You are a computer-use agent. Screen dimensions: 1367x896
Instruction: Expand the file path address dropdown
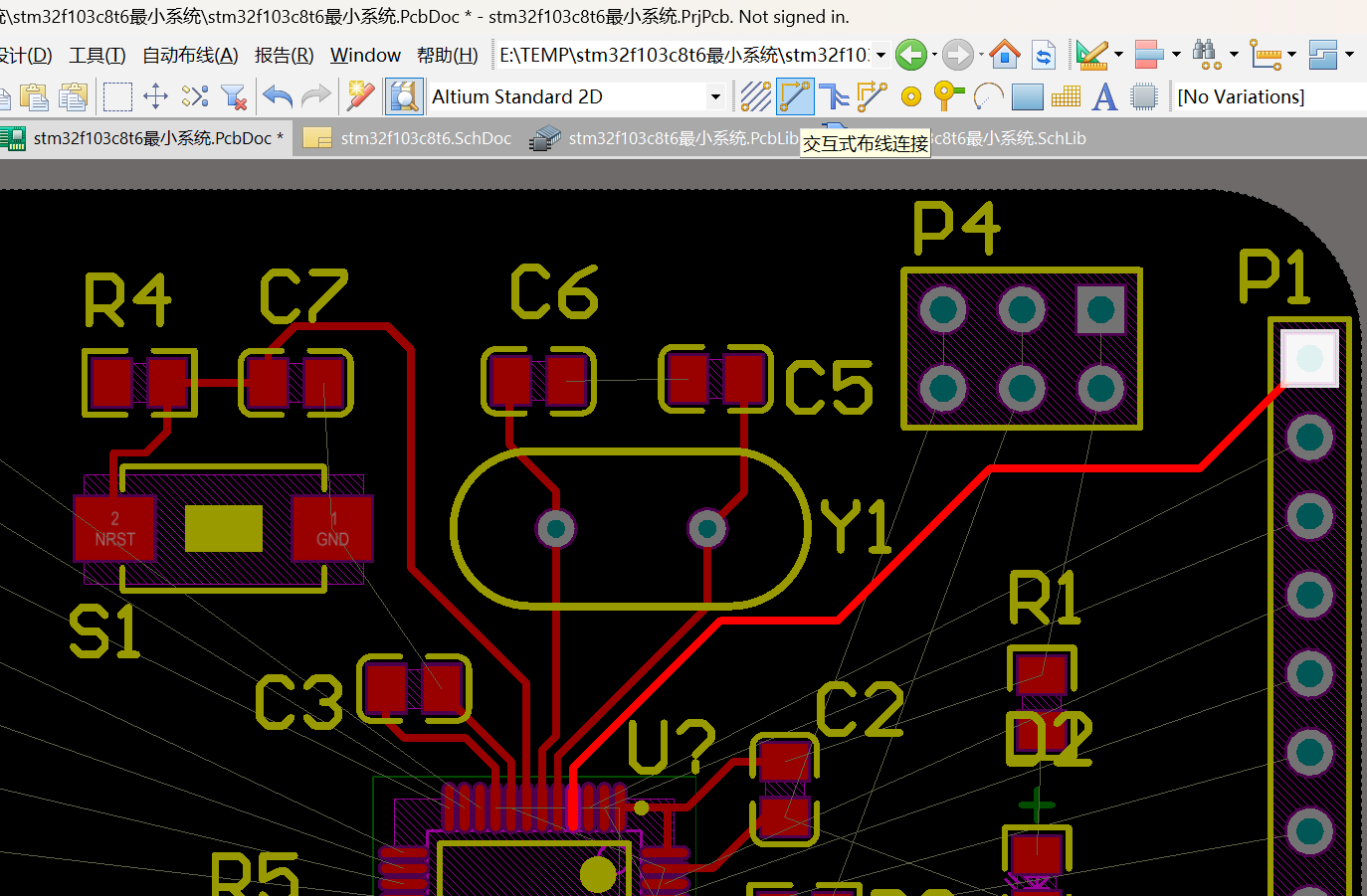[x=880, y=55]
